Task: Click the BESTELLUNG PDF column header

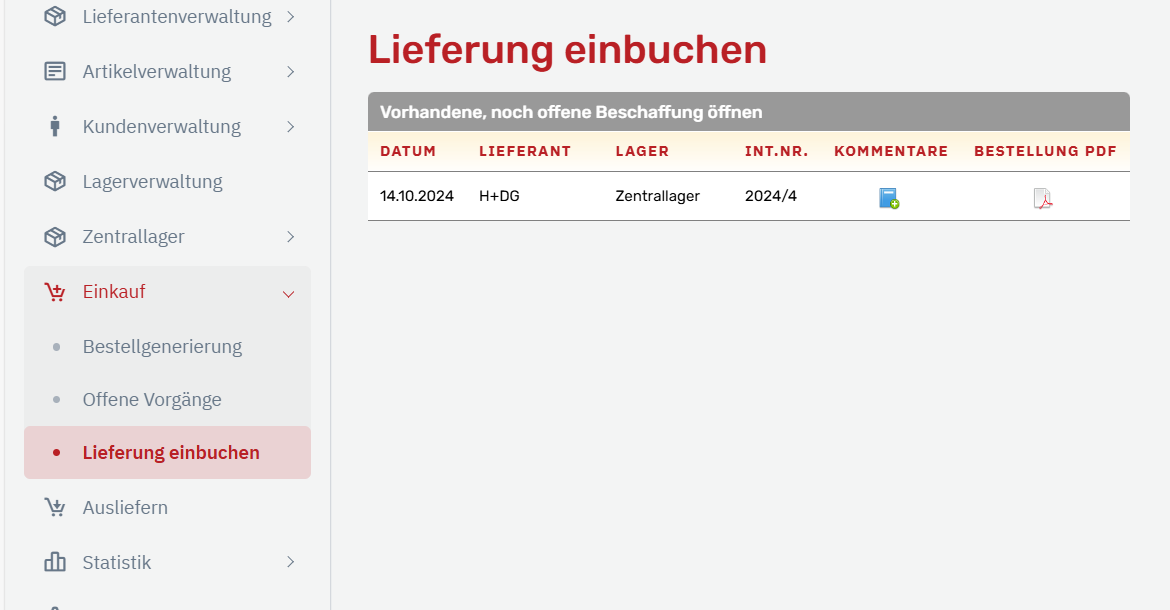Action: tap(1045, 151)
